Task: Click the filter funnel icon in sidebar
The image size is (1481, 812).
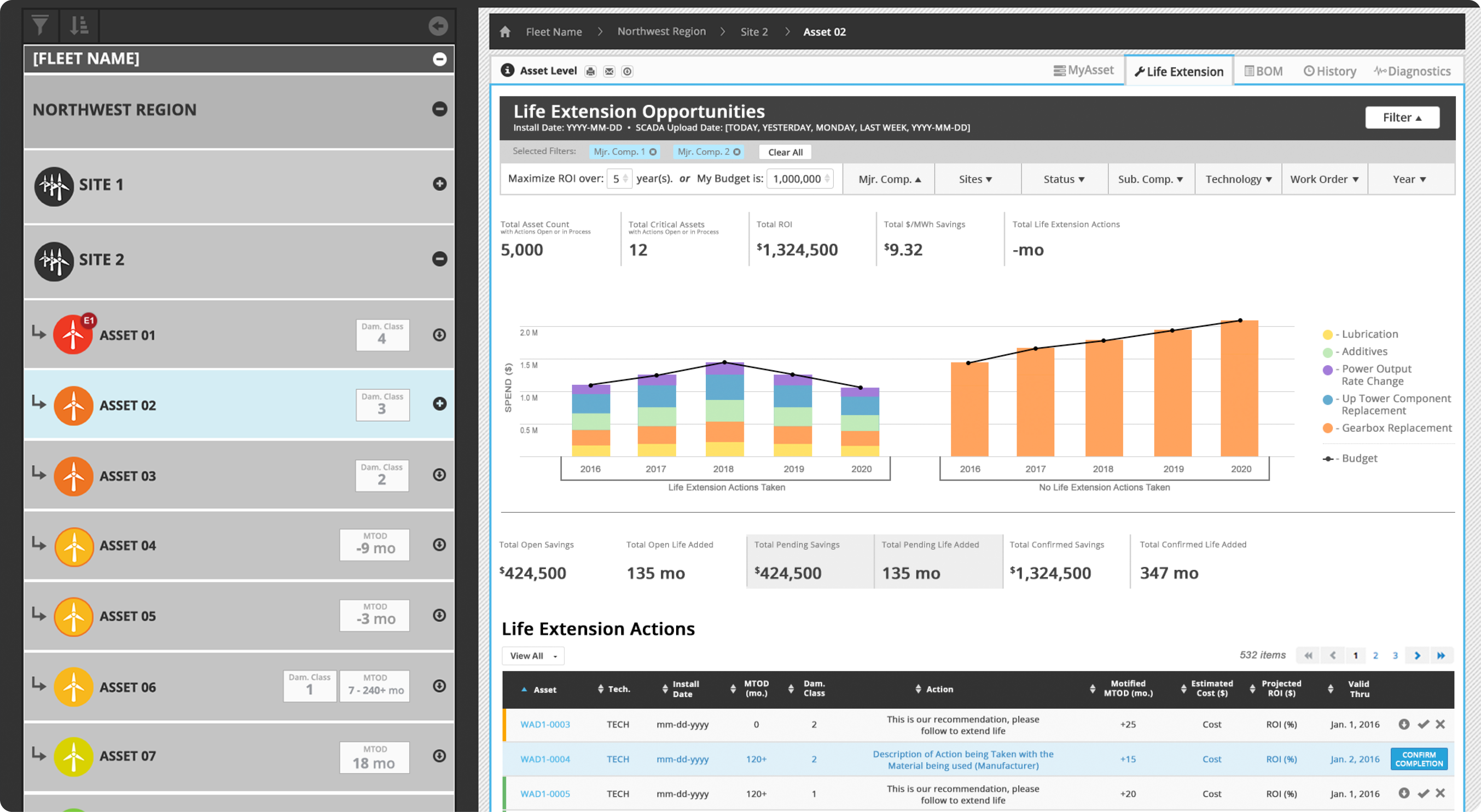Action: tap(40, 25)
